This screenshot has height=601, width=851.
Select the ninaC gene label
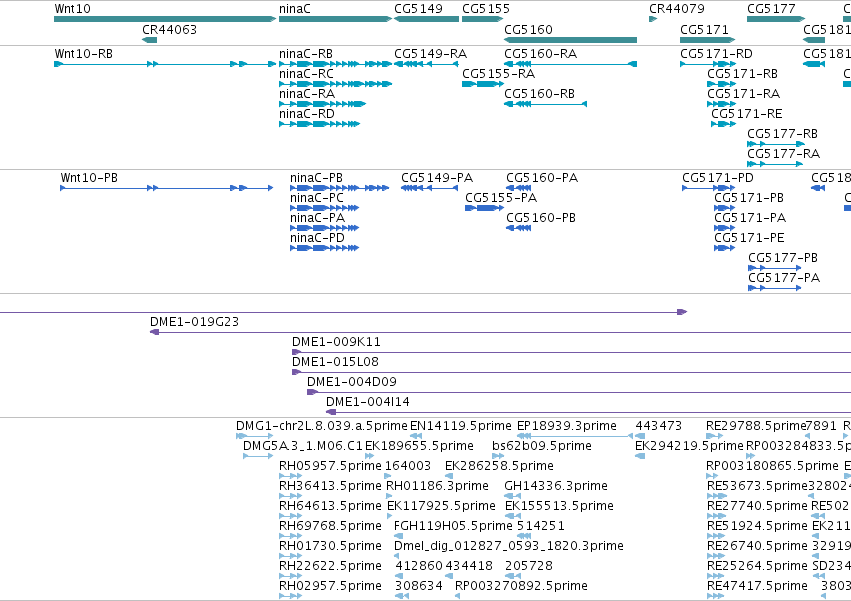(x=295, y=9)
